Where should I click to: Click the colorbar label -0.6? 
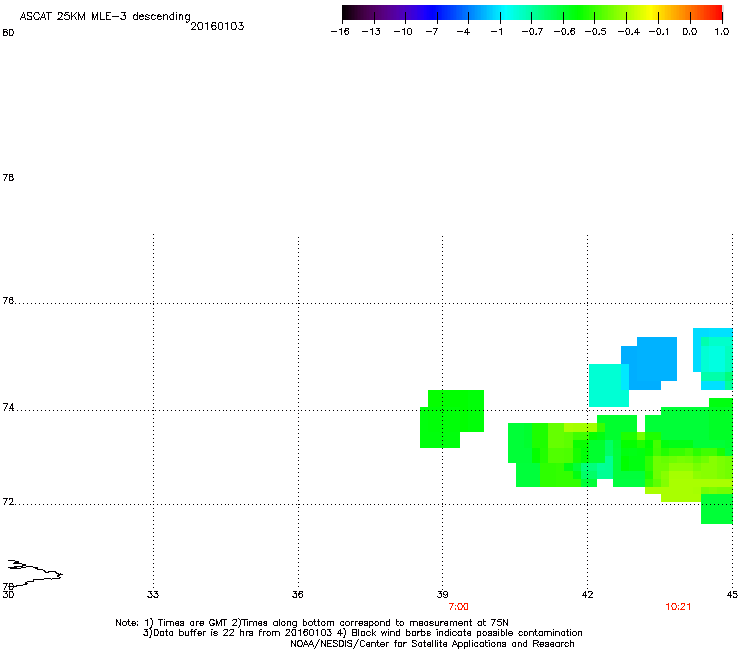pyautogui.click(x=564, y=32)
